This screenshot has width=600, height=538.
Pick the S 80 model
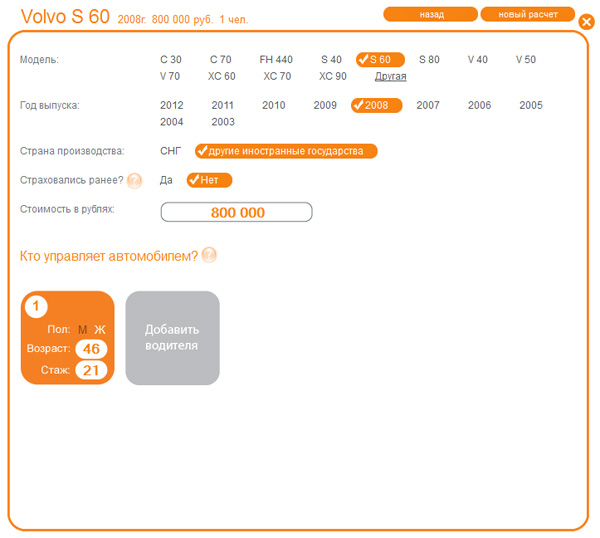tap(429, 60)
